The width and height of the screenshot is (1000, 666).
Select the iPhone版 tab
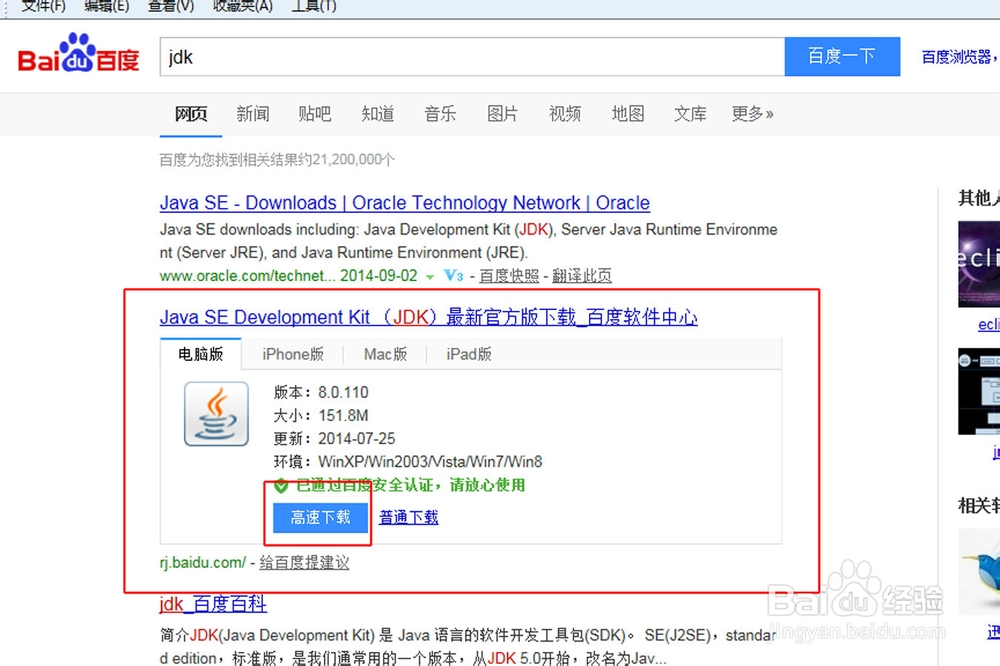pos(293,354)
